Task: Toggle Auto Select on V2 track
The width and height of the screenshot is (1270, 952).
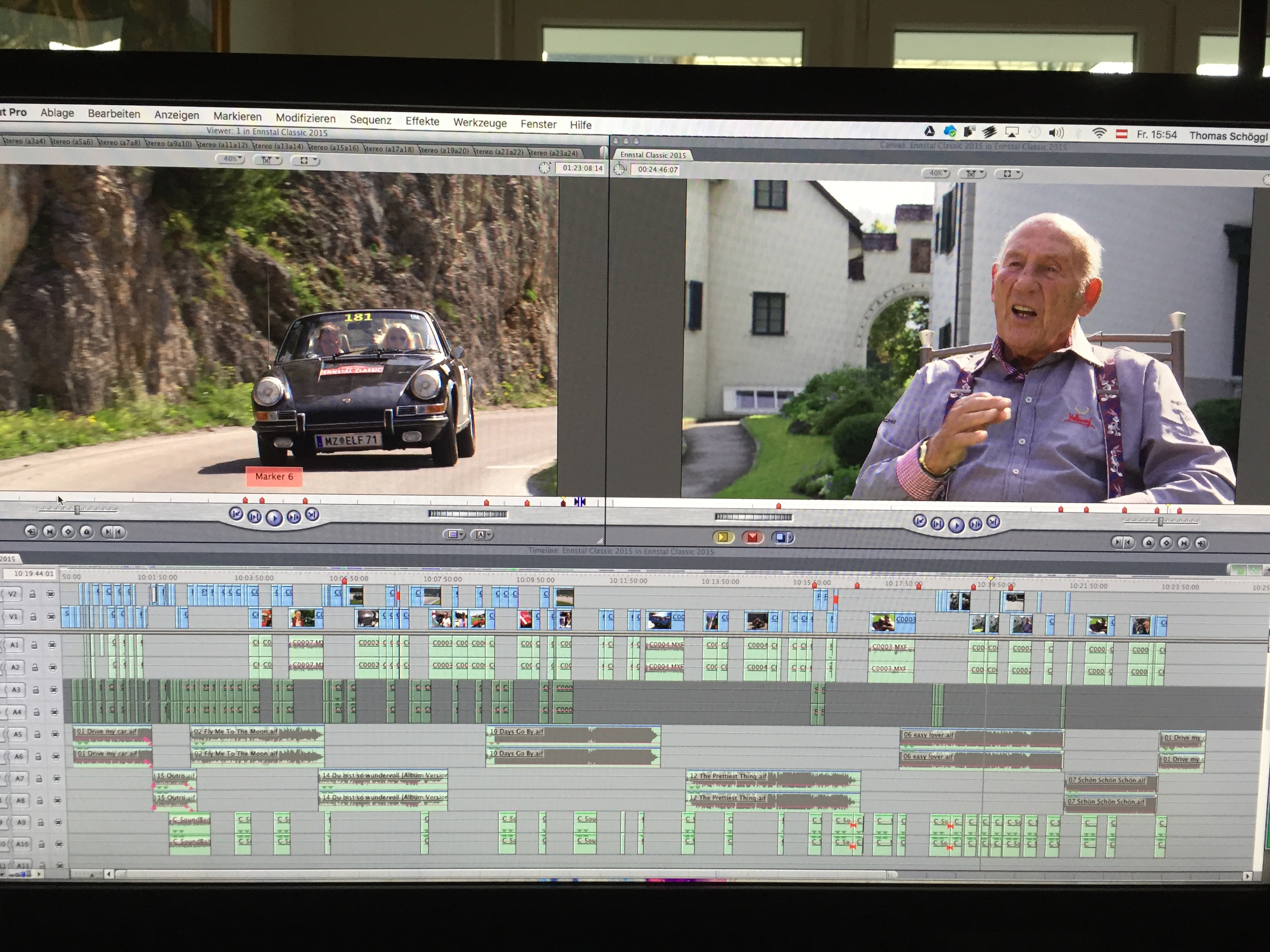Action: [51, 594]
